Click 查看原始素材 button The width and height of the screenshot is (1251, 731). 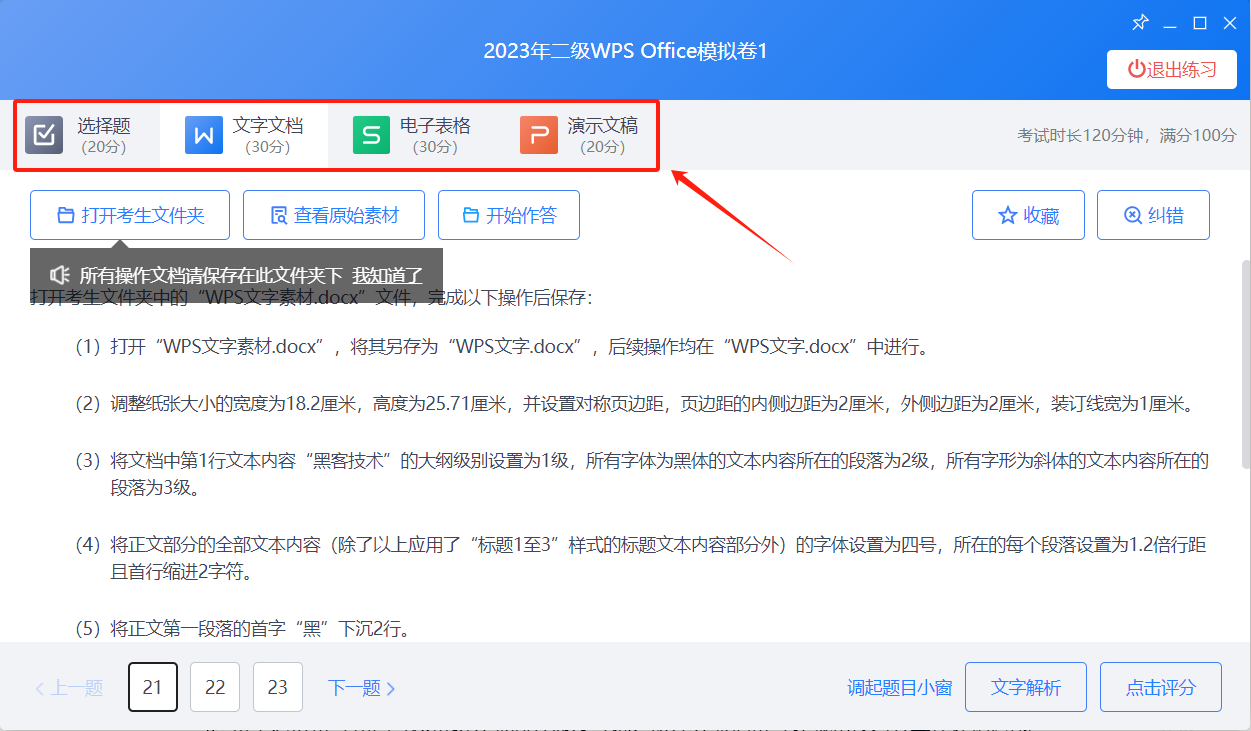click(334, 215)
